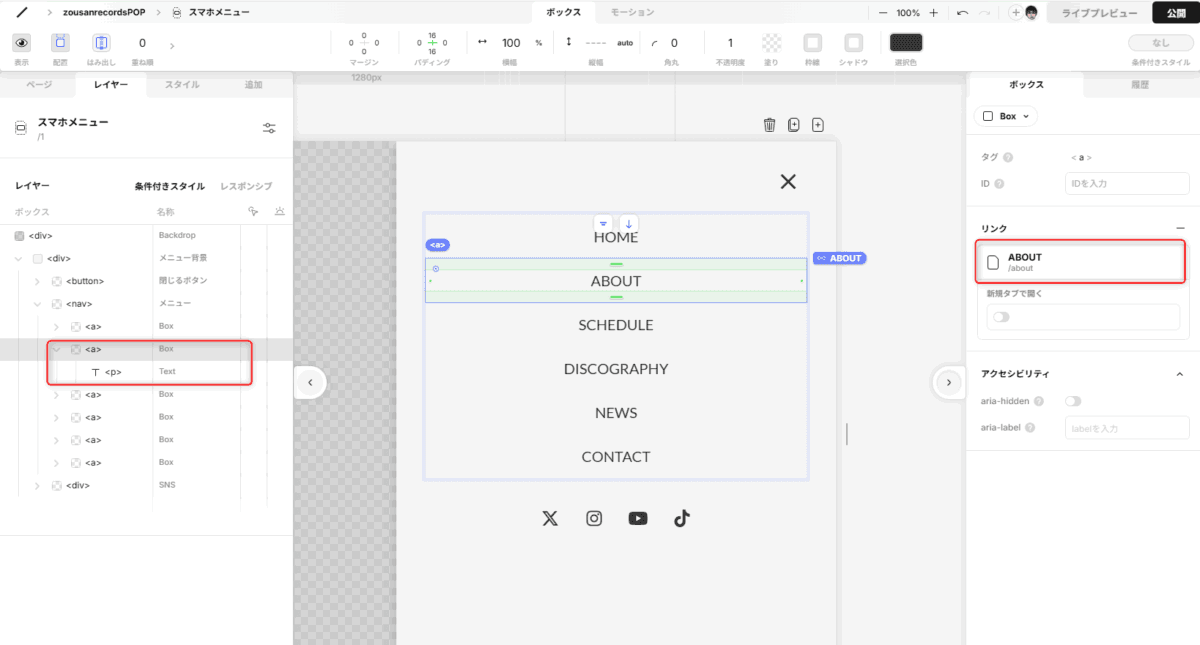Open the 選択色 dark color swatch
Viewport: 1200px width, 645px height.
(906, 43)
